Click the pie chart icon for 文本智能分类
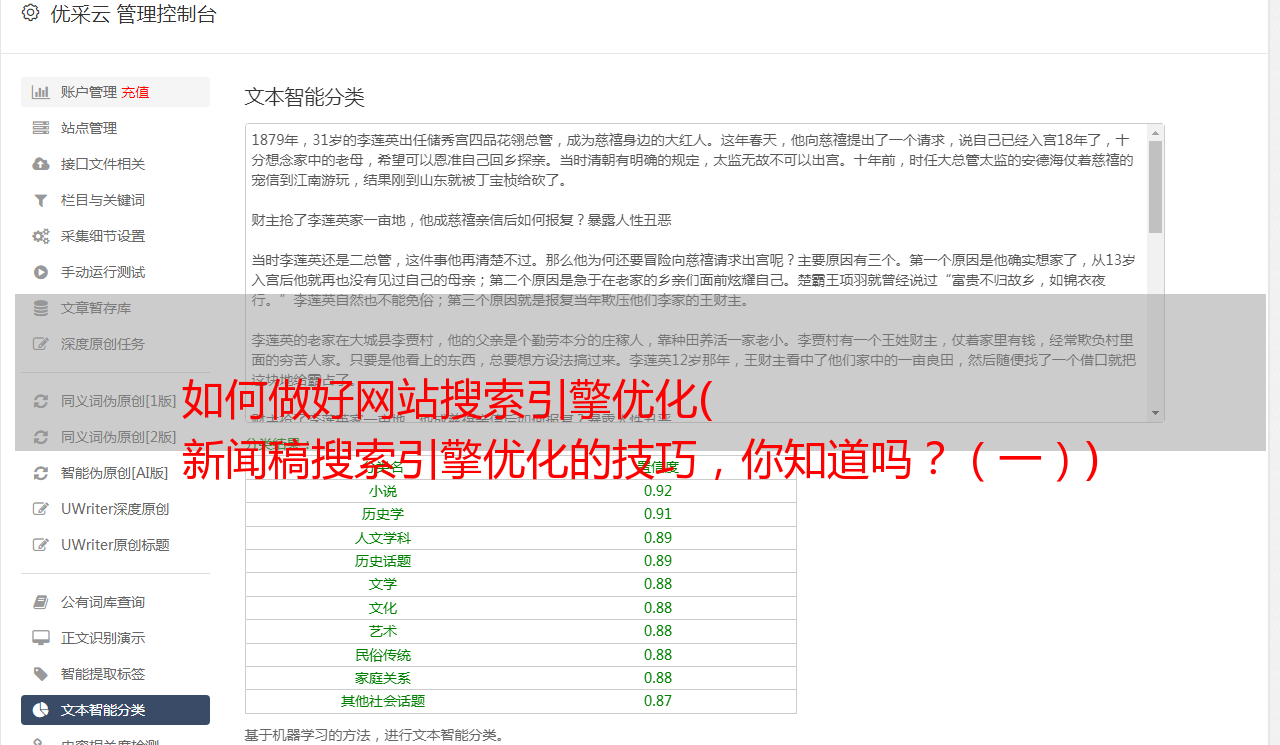Screen dimensions: 1280x745 (41, 710)
